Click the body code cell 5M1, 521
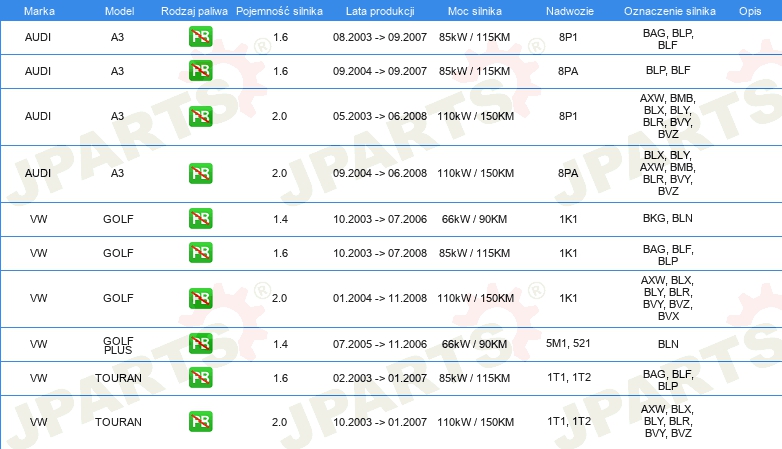 [568, 343]
